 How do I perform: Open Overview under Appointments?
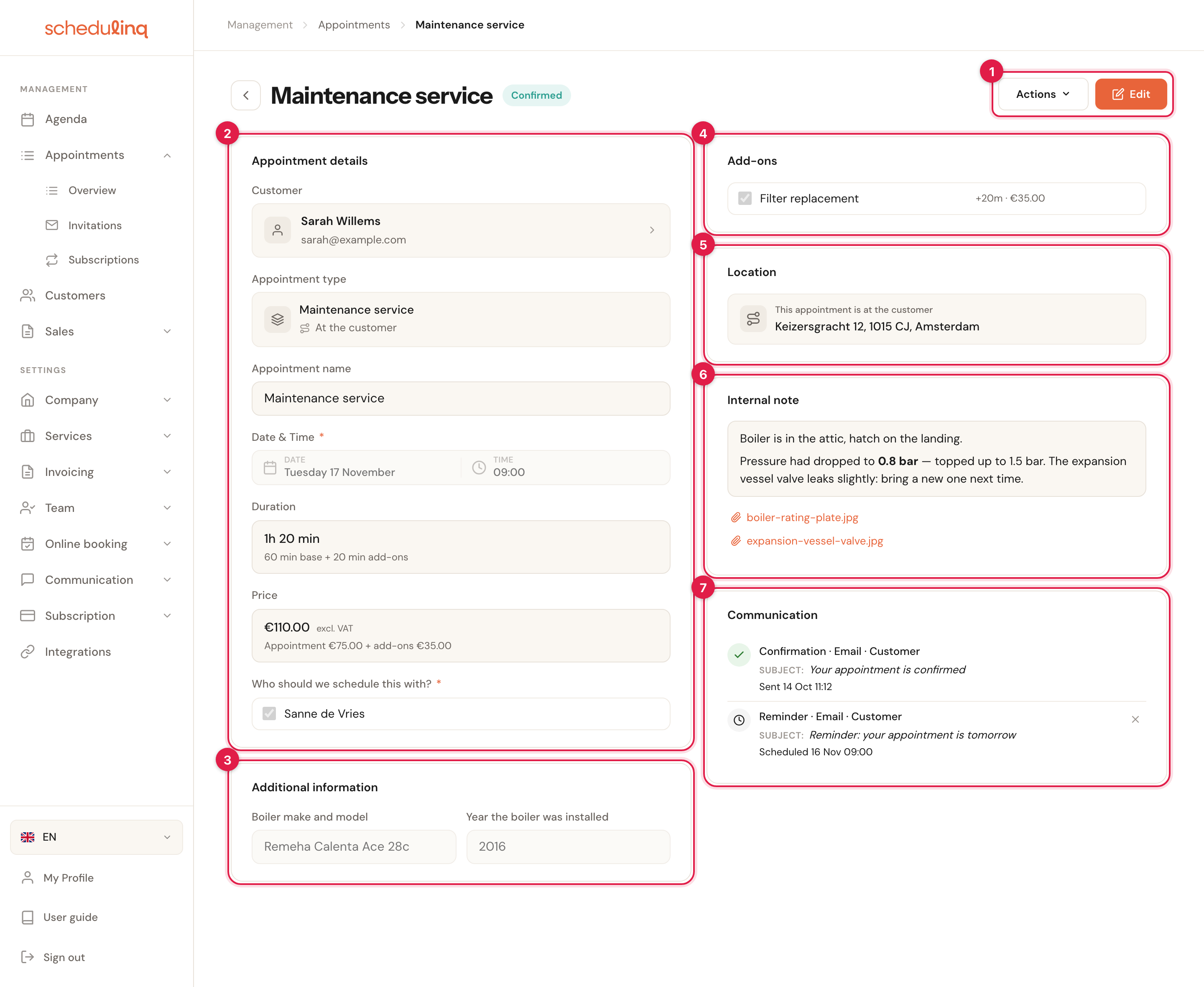[x=92, y=190]
